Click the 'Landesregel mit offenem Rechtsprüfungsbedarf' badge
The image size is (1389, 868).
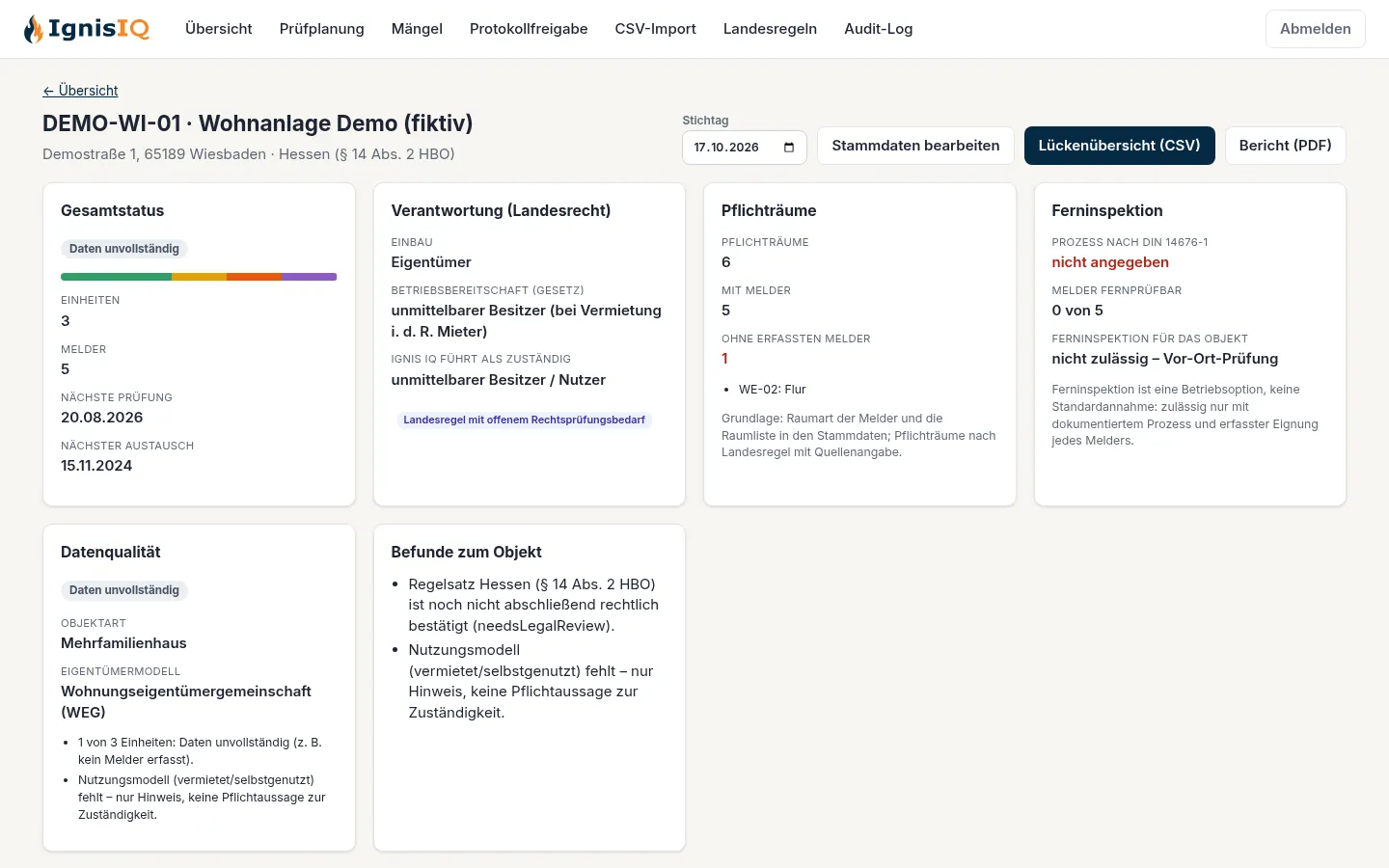click(524, 420)
